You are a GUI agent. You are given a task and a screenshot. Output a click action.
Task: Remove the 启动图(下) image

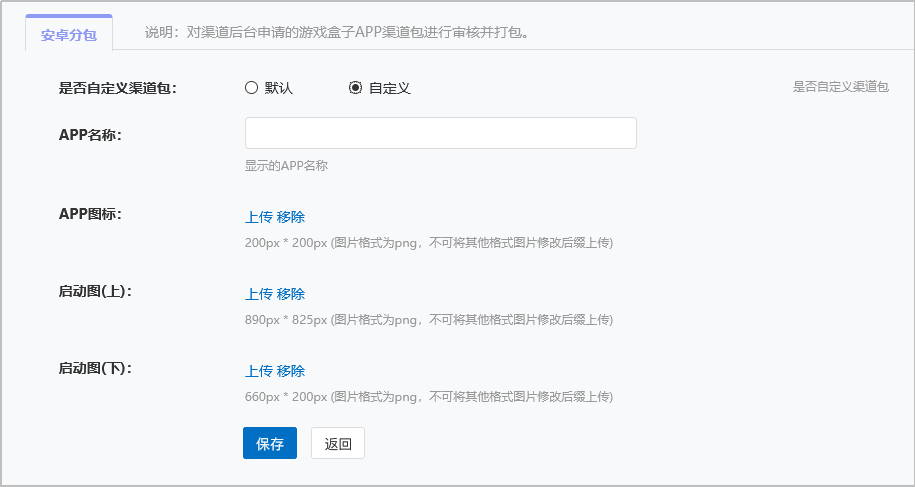[291, 371]
